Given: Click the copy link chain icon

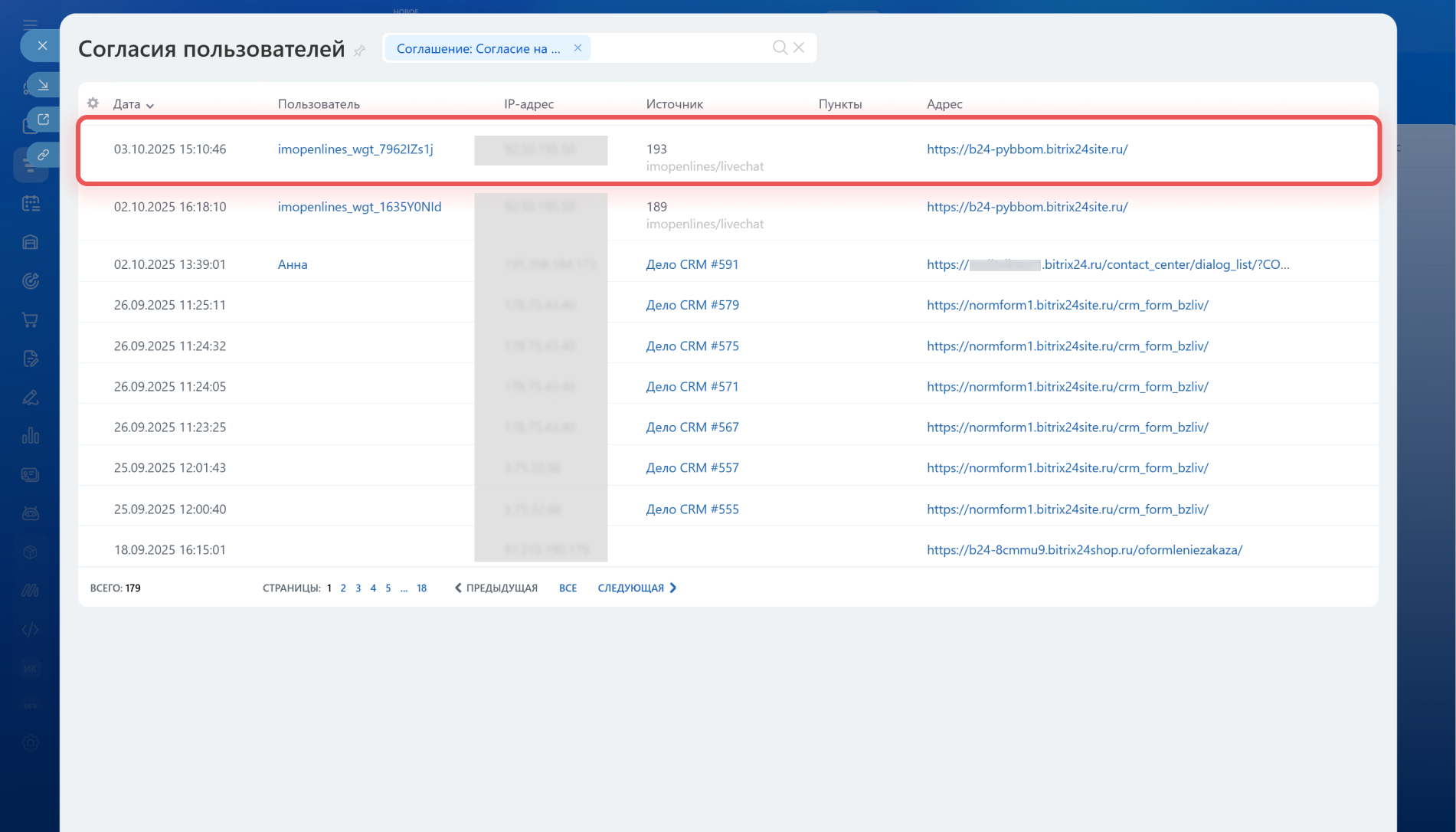Looking at the screenshot, I should 43,156.
